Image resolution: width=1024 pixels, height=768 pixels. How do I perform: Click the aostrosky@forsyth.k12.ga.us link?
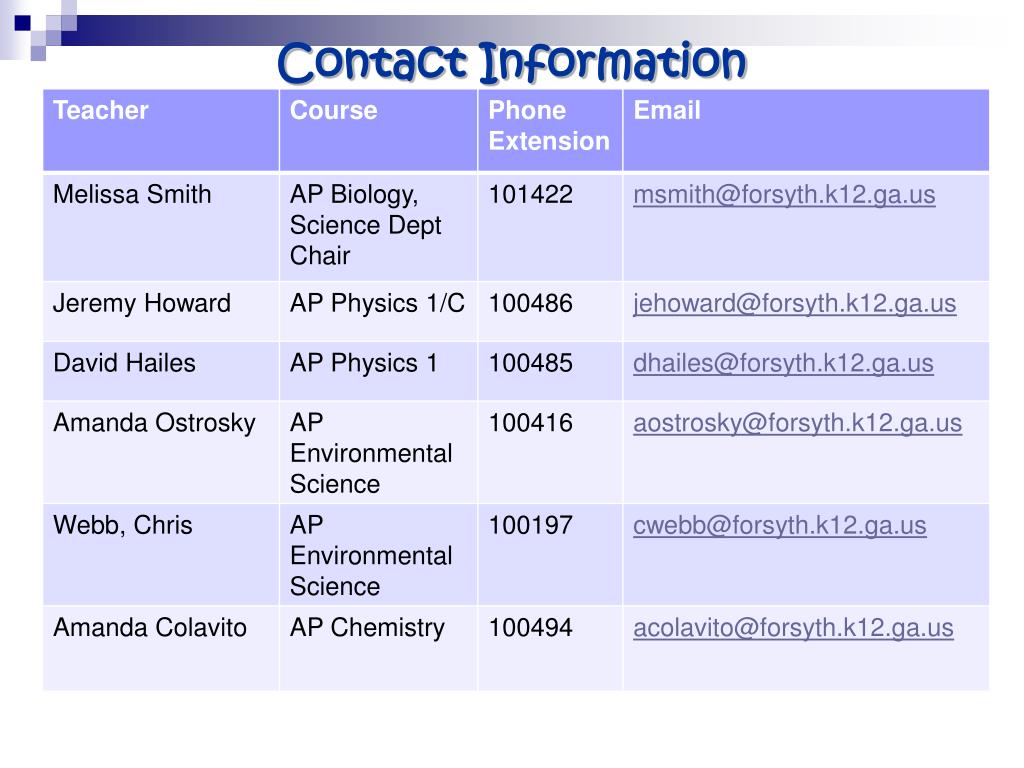pyautogui.click(x=797, y=423)
